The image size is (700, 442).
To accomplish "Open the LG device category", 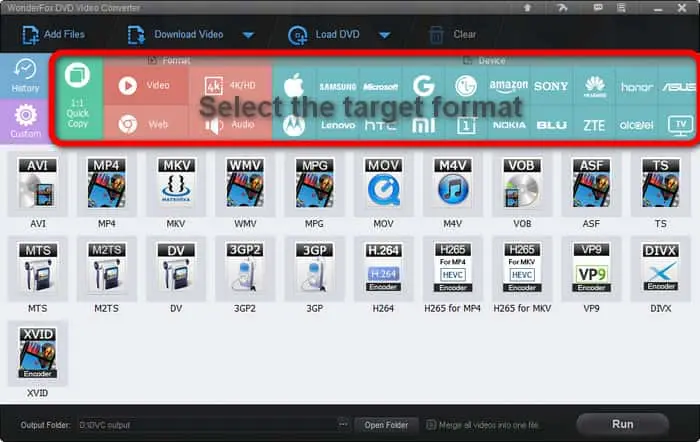I will (466, 85).
